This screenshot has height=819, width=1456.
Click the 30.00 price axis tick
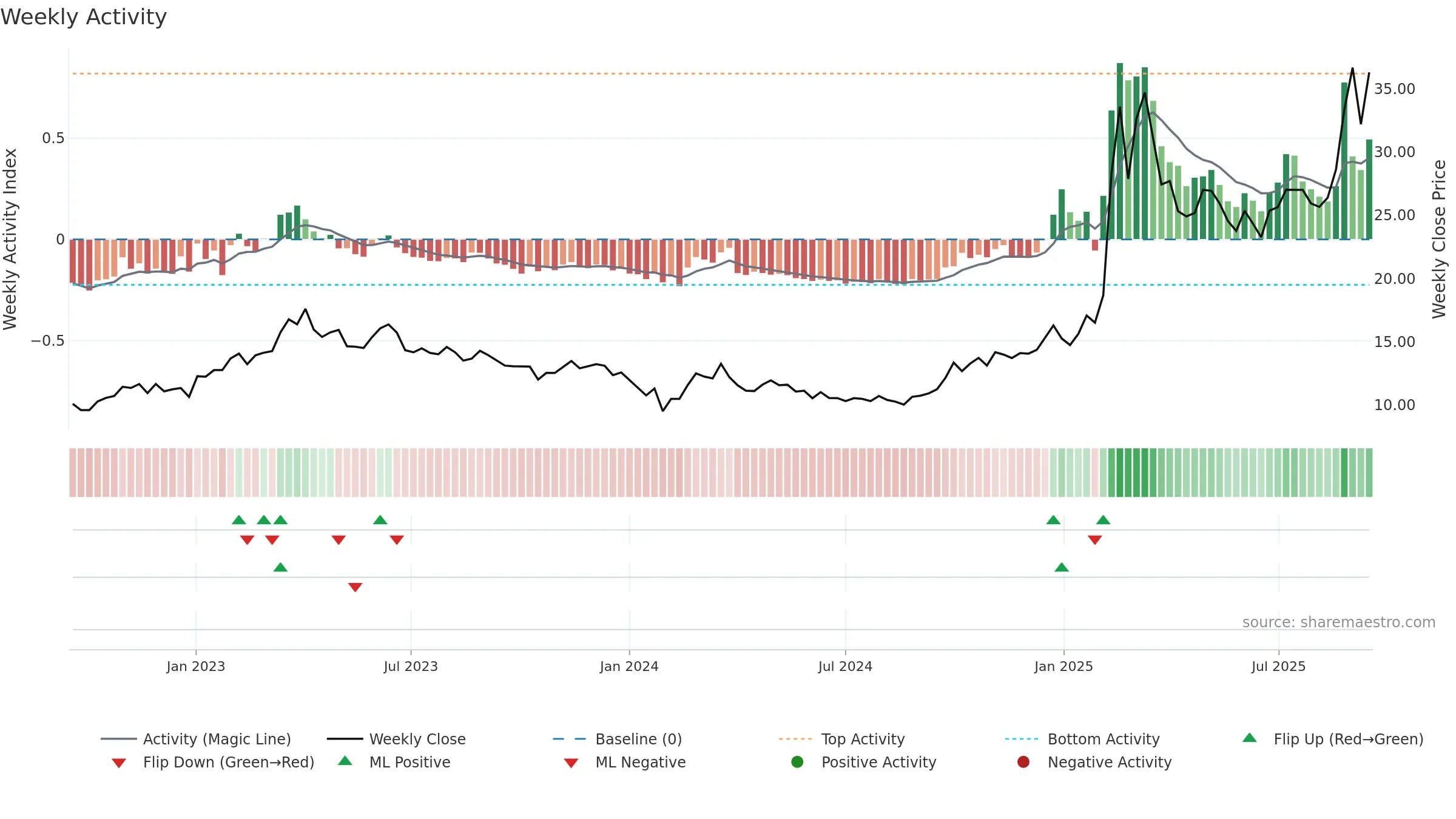click(1394, 152)
